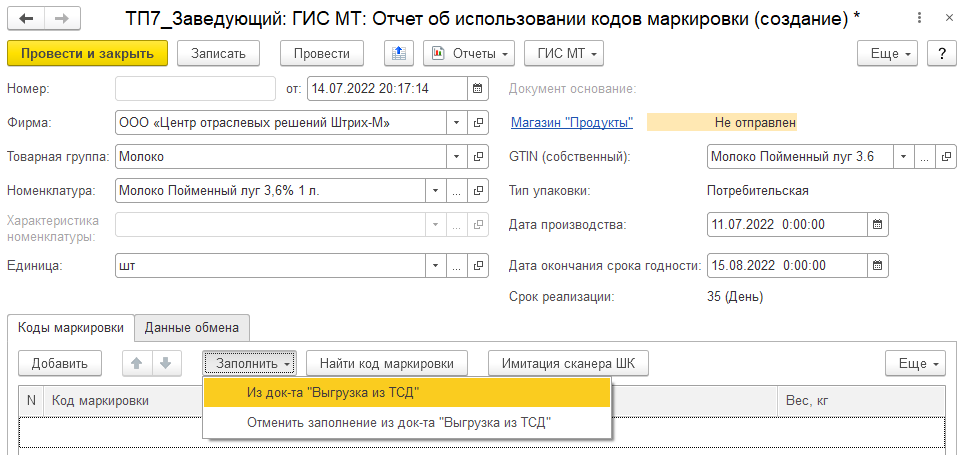Switch to Коды маркировки tab
This screenshot has height=455, width=963.
pyautogui.click(x=71, y=327)
